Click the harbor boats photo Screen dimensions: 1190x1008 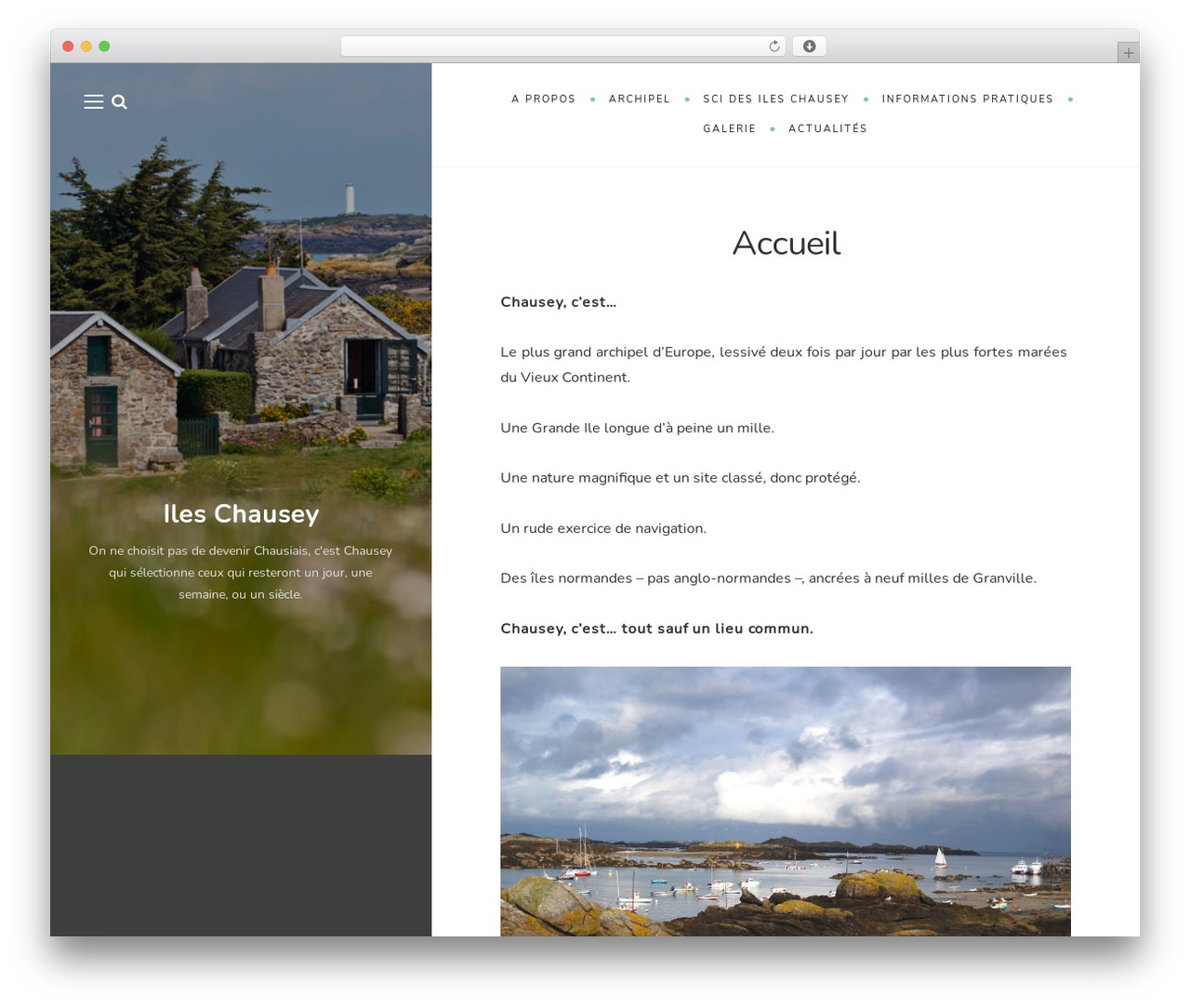pyautogui.click(x=786, y=801)
